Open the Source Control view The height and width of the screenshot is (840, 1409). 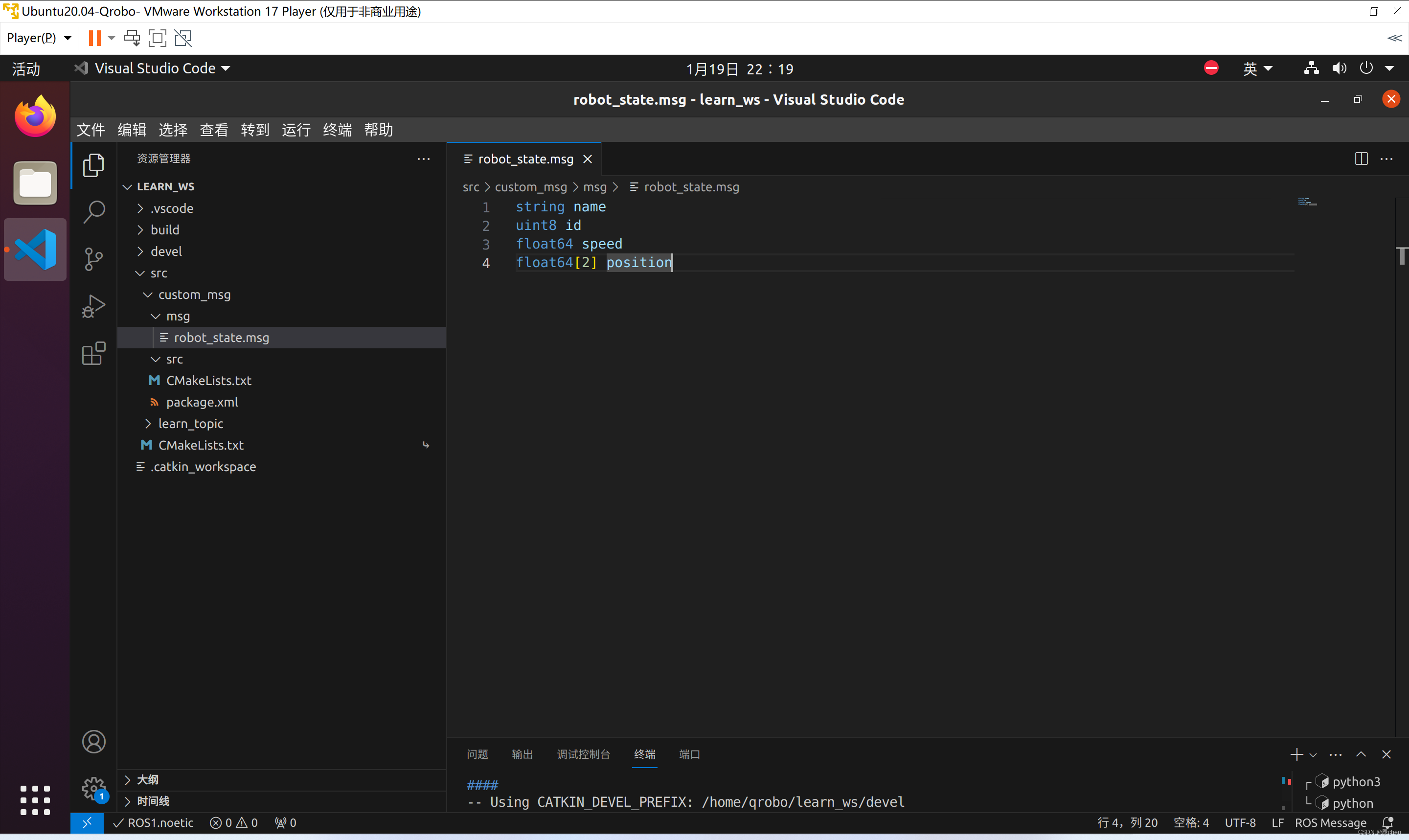[93, 259]
